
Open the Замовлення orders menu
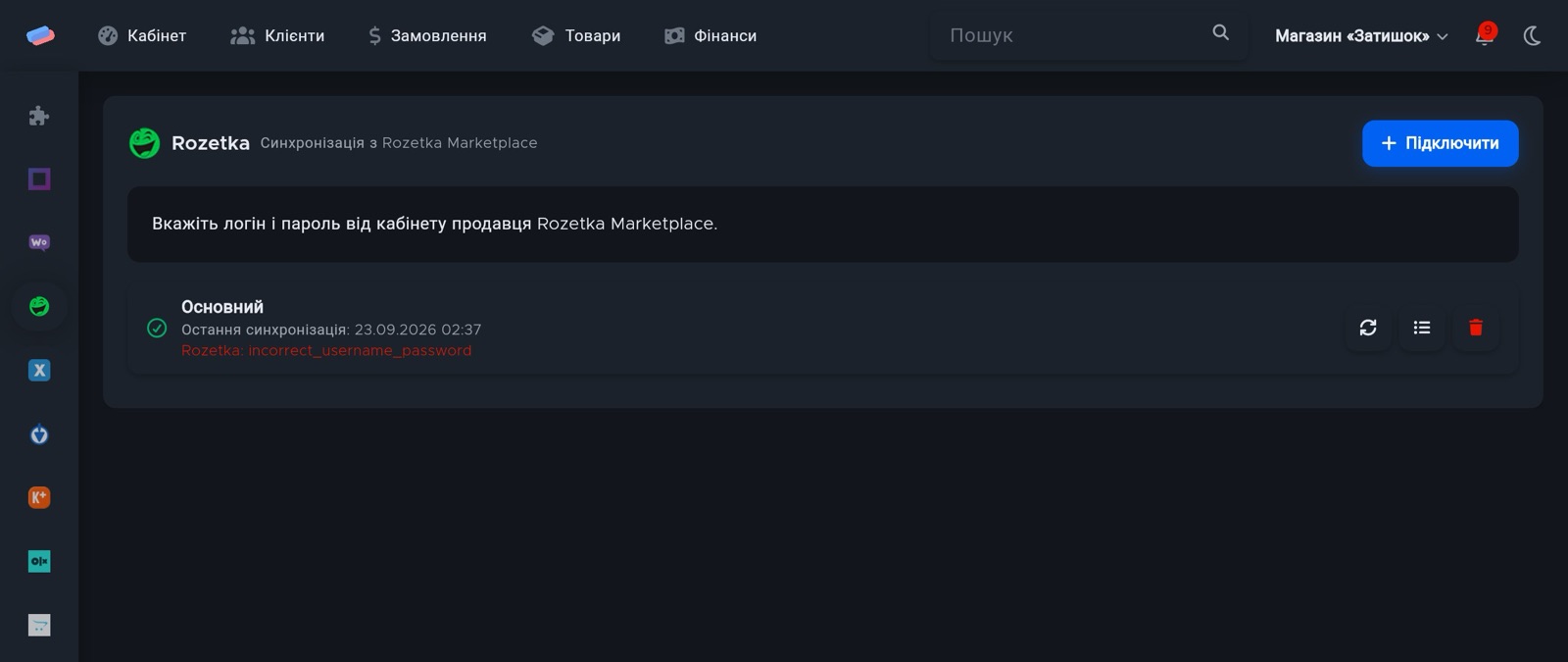[427, 35]
